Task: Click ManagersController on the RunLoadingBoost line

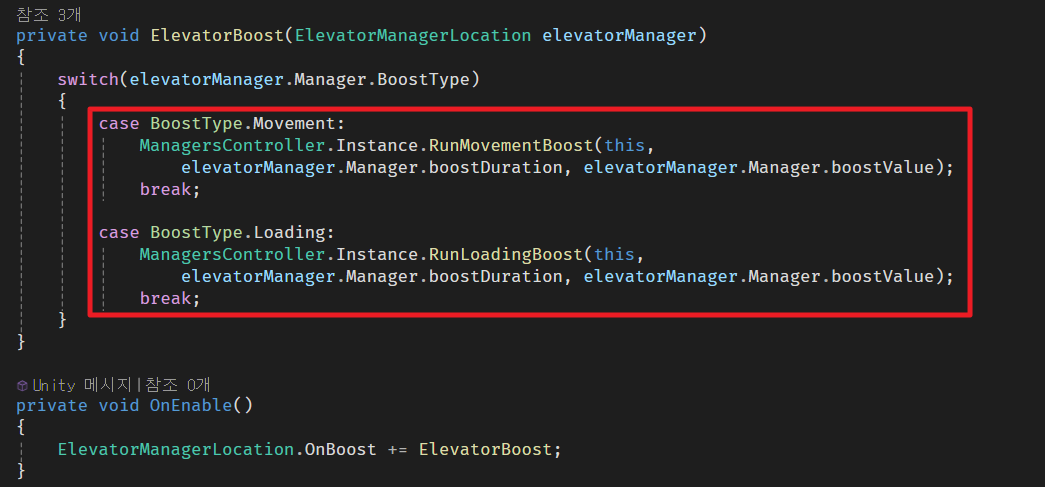Action: coord(232,254)
